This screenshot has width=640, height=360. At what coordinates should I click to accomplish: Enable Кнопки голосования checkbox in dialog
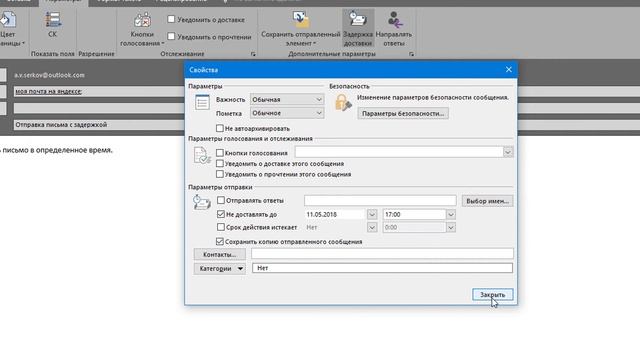pyautogui.click(x=220, y=153)
